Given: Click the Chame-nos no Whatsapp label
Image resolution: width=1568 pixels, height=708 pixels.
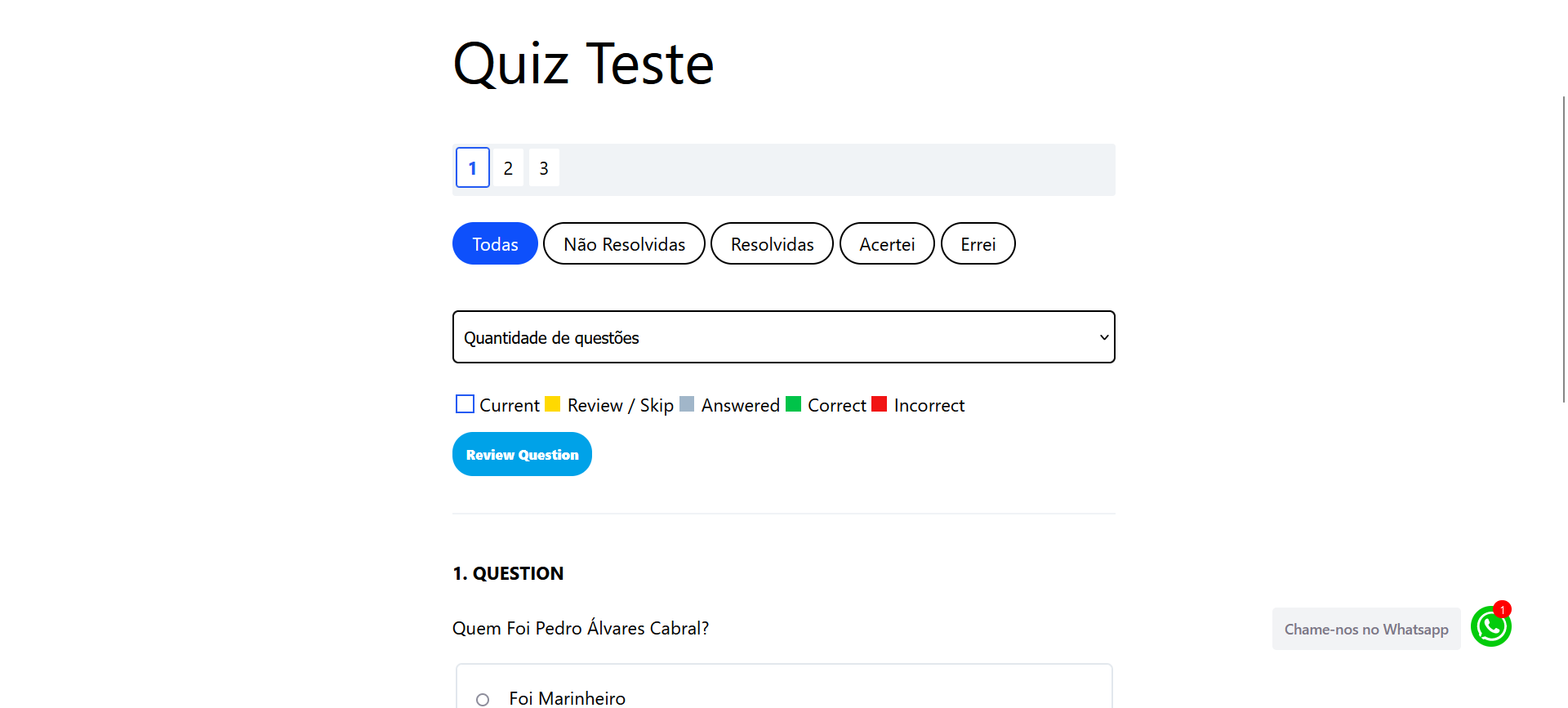Looking at the screenshot, I should [1365, 630].
